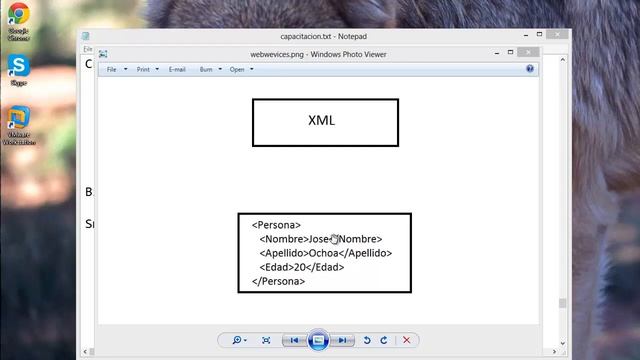The image size is (640, 360).
Task: Click E-mail in the Photo Viewer toolbar
Action: pos(177,69)
